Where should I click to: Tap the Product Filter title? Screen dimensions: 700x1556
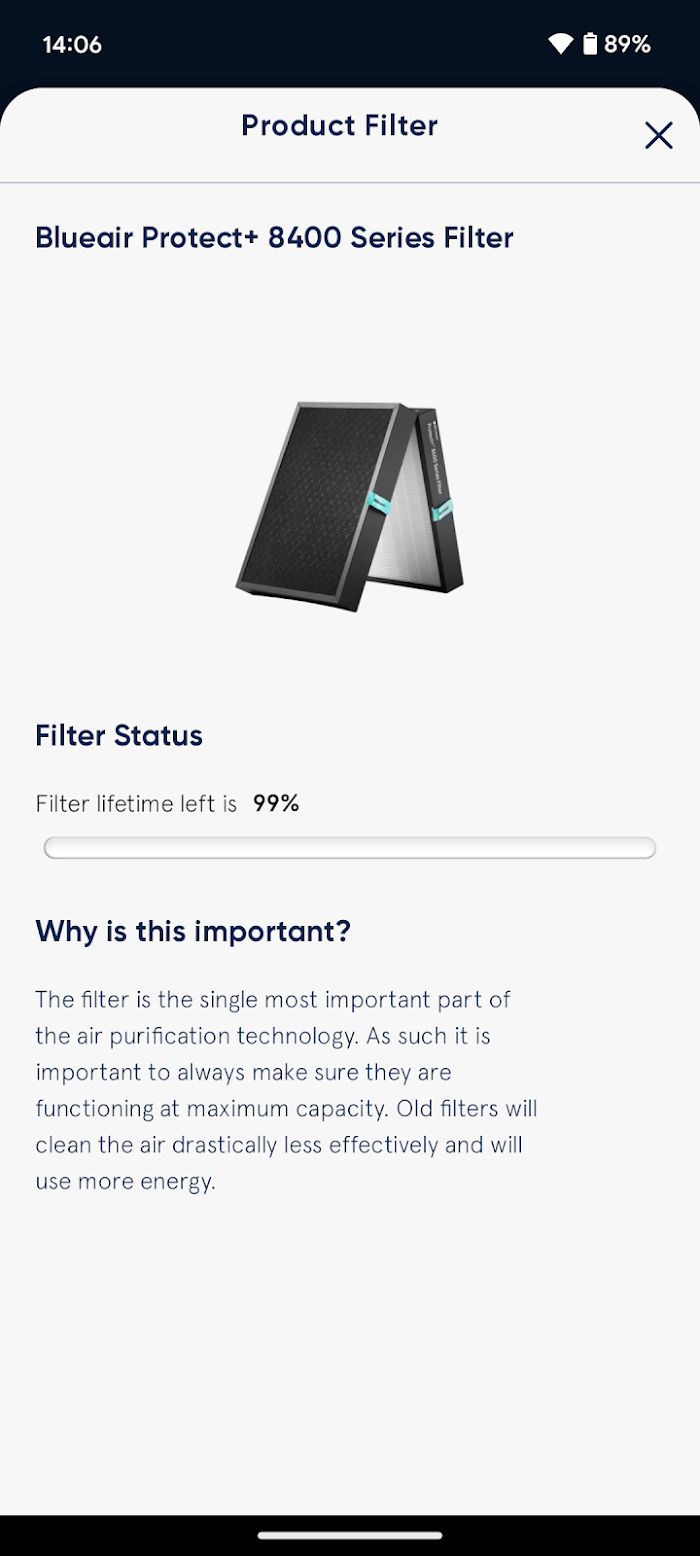point(340,126)
